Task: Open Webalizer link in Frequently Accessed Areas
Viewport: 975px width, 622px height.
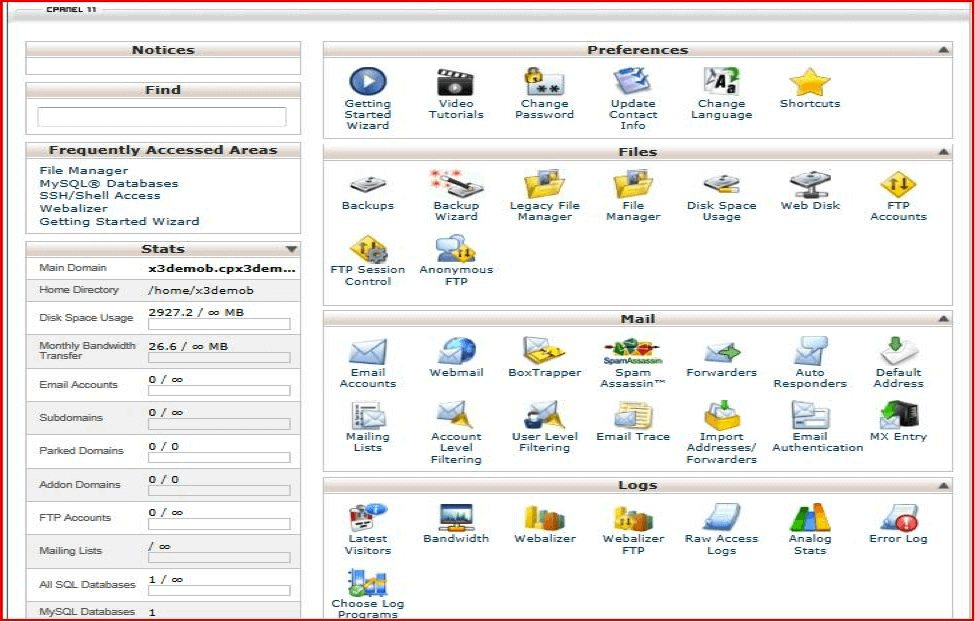Action: point(73,208)
